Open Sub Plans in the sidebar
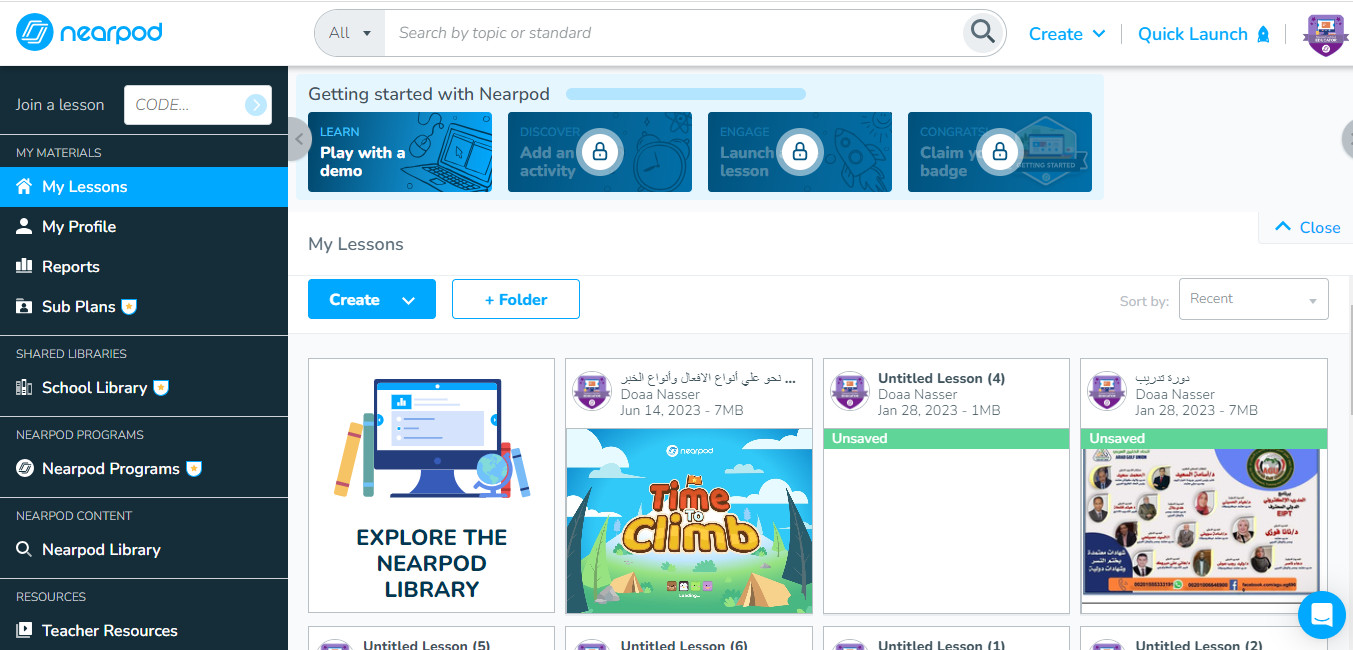 point(144,307)
